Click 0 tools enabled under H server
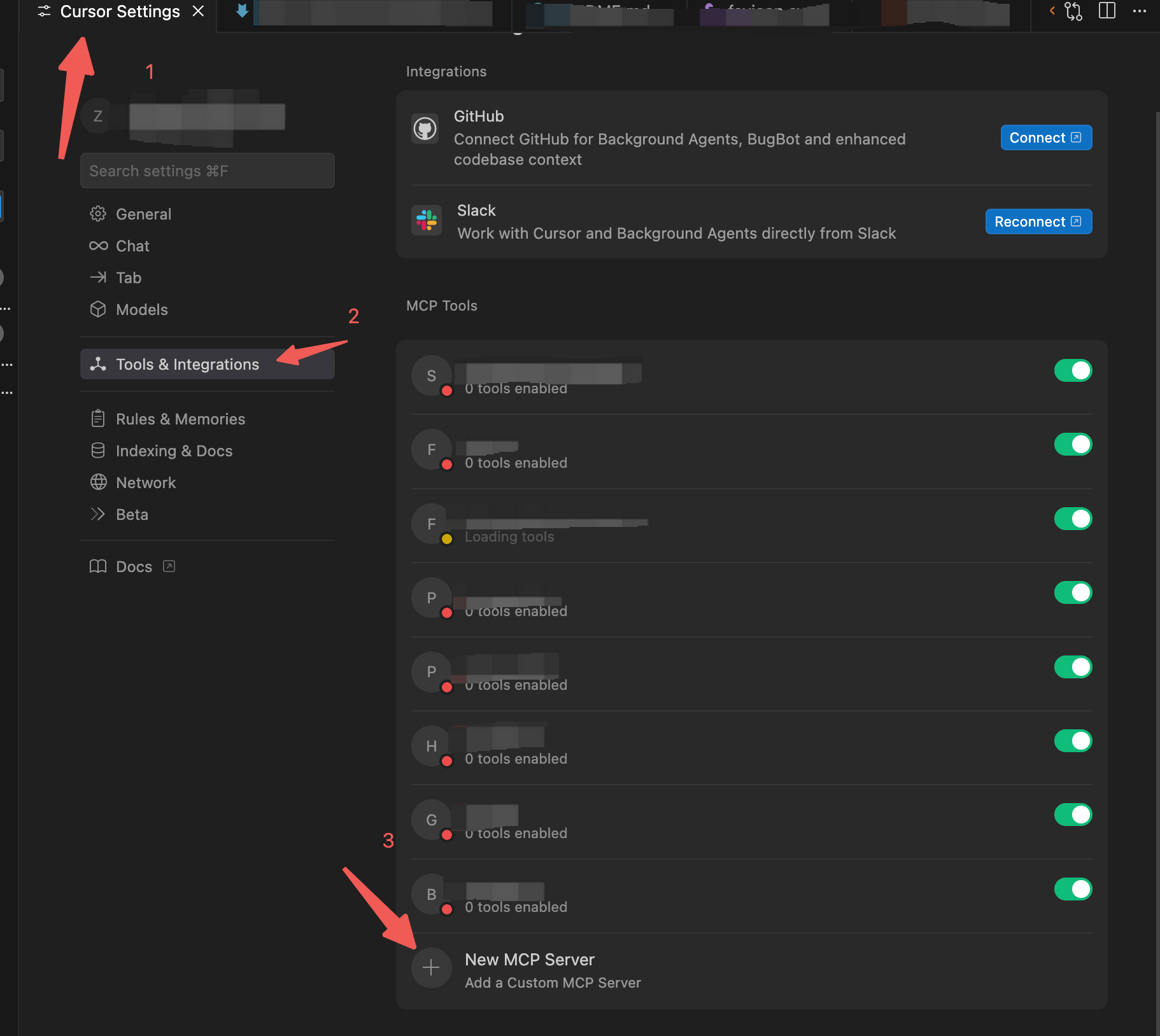Viewport: 1160px width, 1036px height. (x=516, y=759)
